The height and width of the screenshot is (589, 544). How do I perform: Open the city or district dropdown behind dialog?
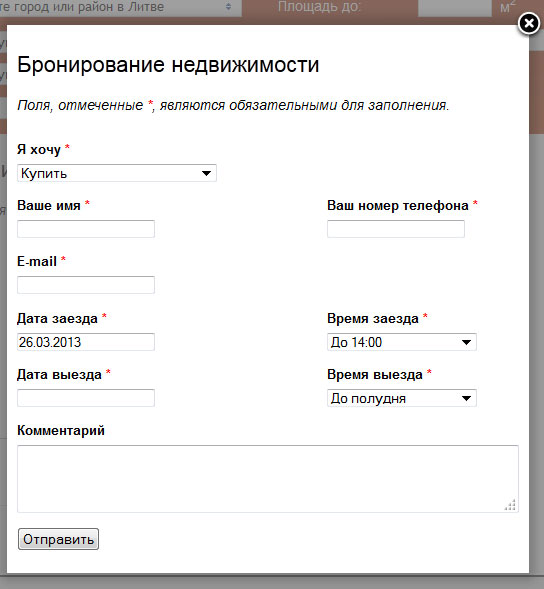click(x=121, y=8)
